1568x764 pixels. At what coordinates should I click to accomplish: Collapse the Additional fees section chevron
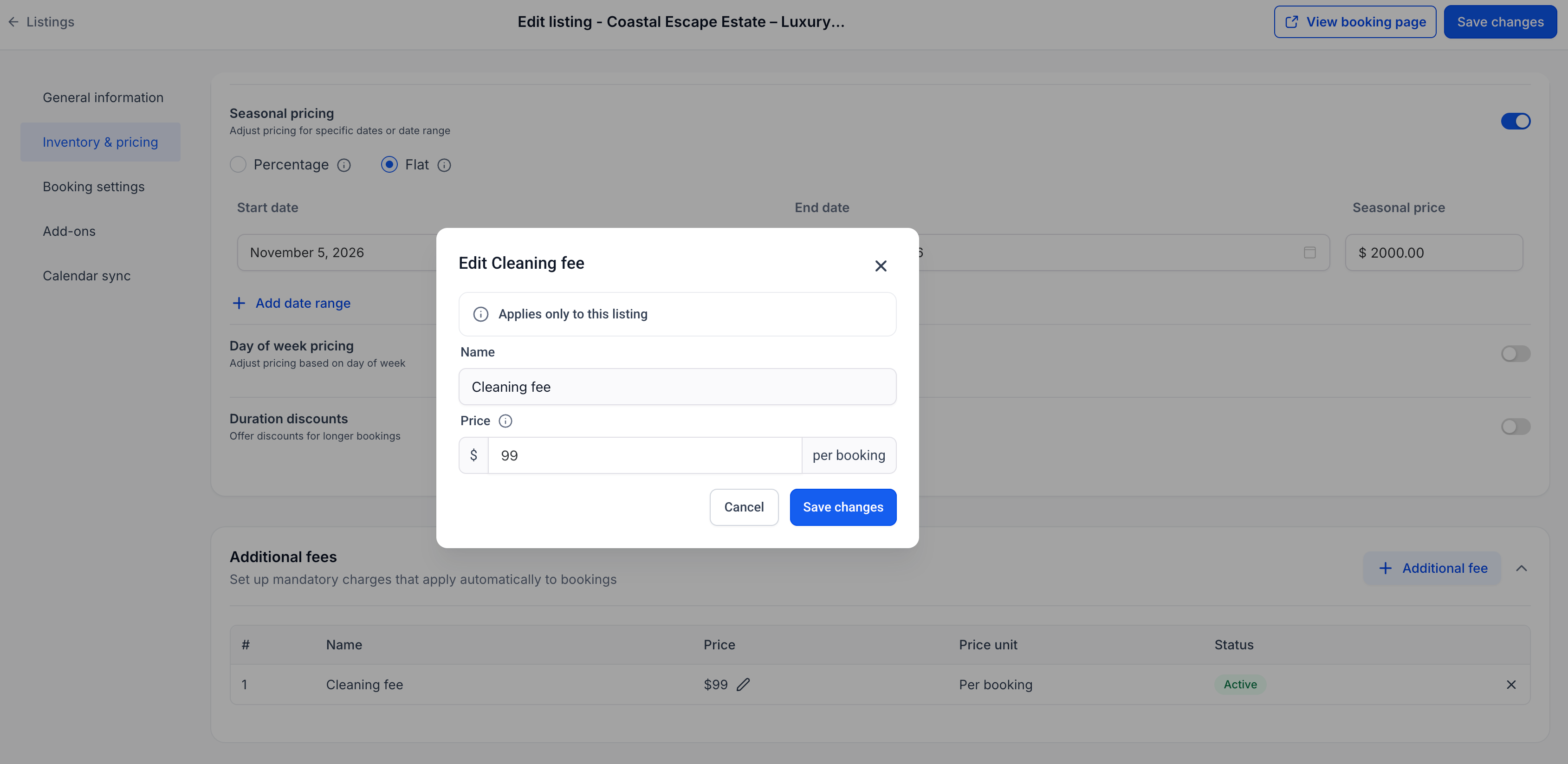pos(1521,568)
